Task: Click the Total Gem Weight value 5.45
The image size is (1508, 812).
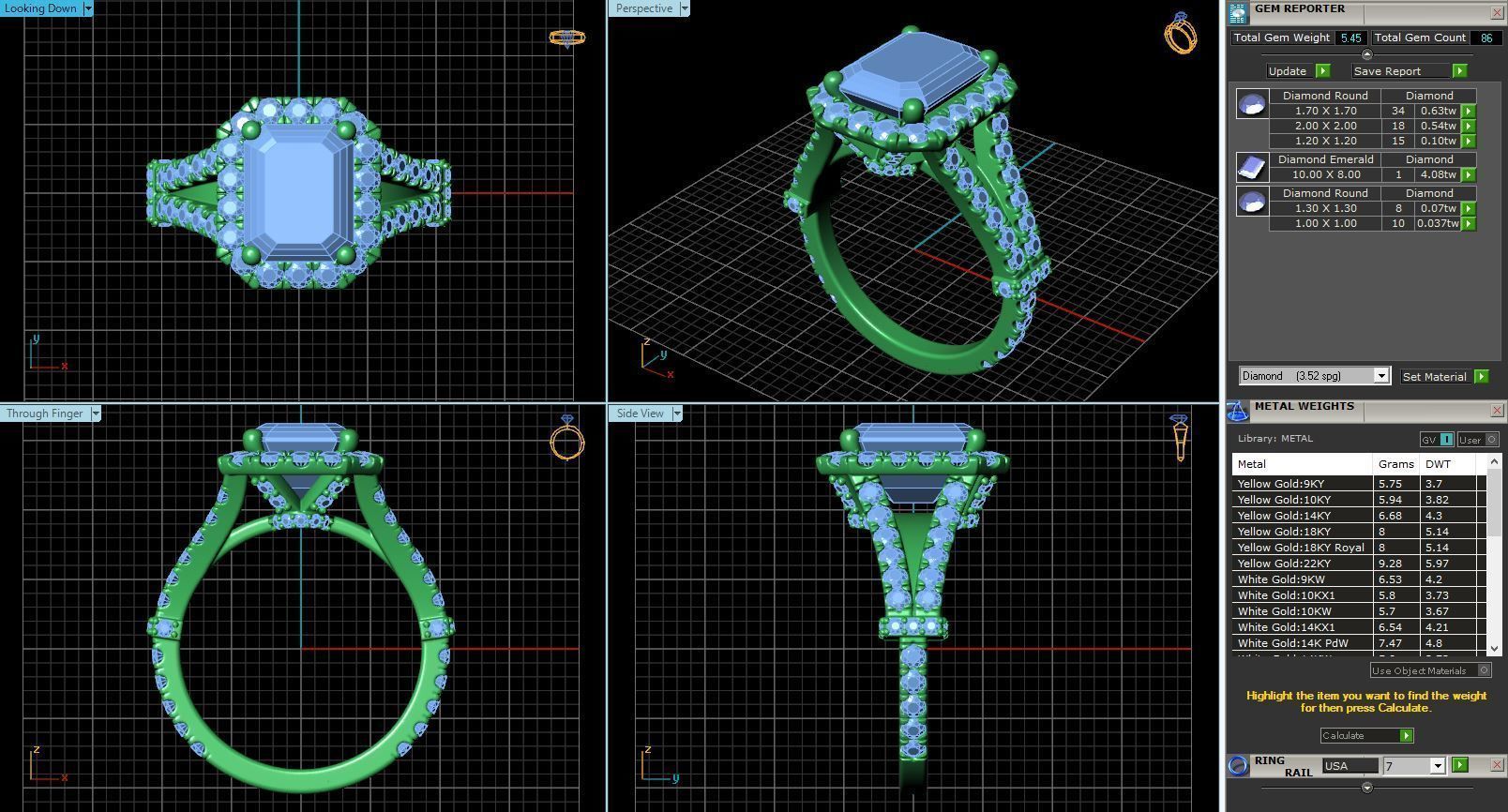Action: point(1351,38)
